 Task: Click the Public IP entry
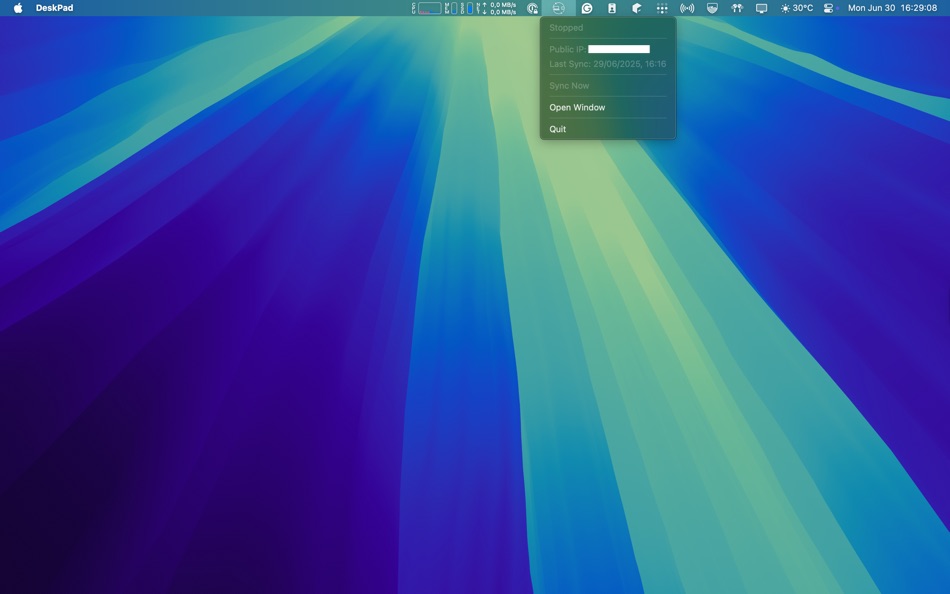(608, 49)
